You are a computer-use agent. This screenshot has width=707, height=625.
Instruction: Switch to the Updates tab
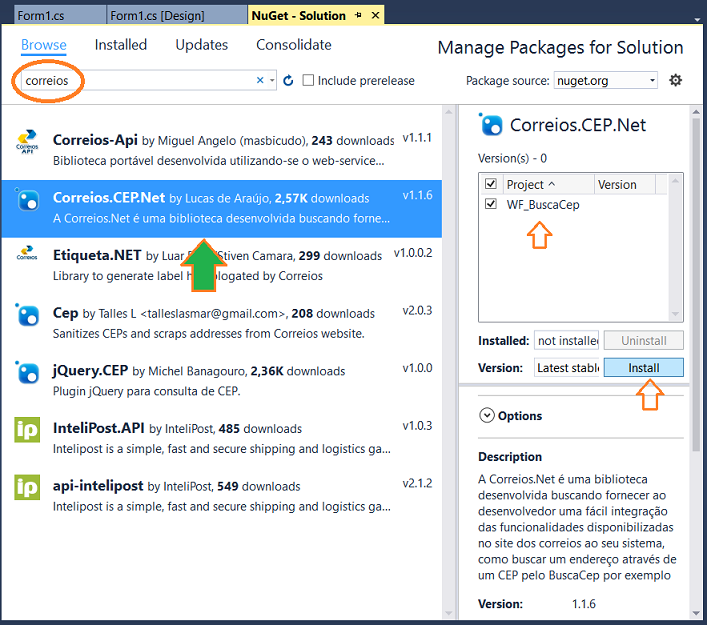tap(202, 45)
